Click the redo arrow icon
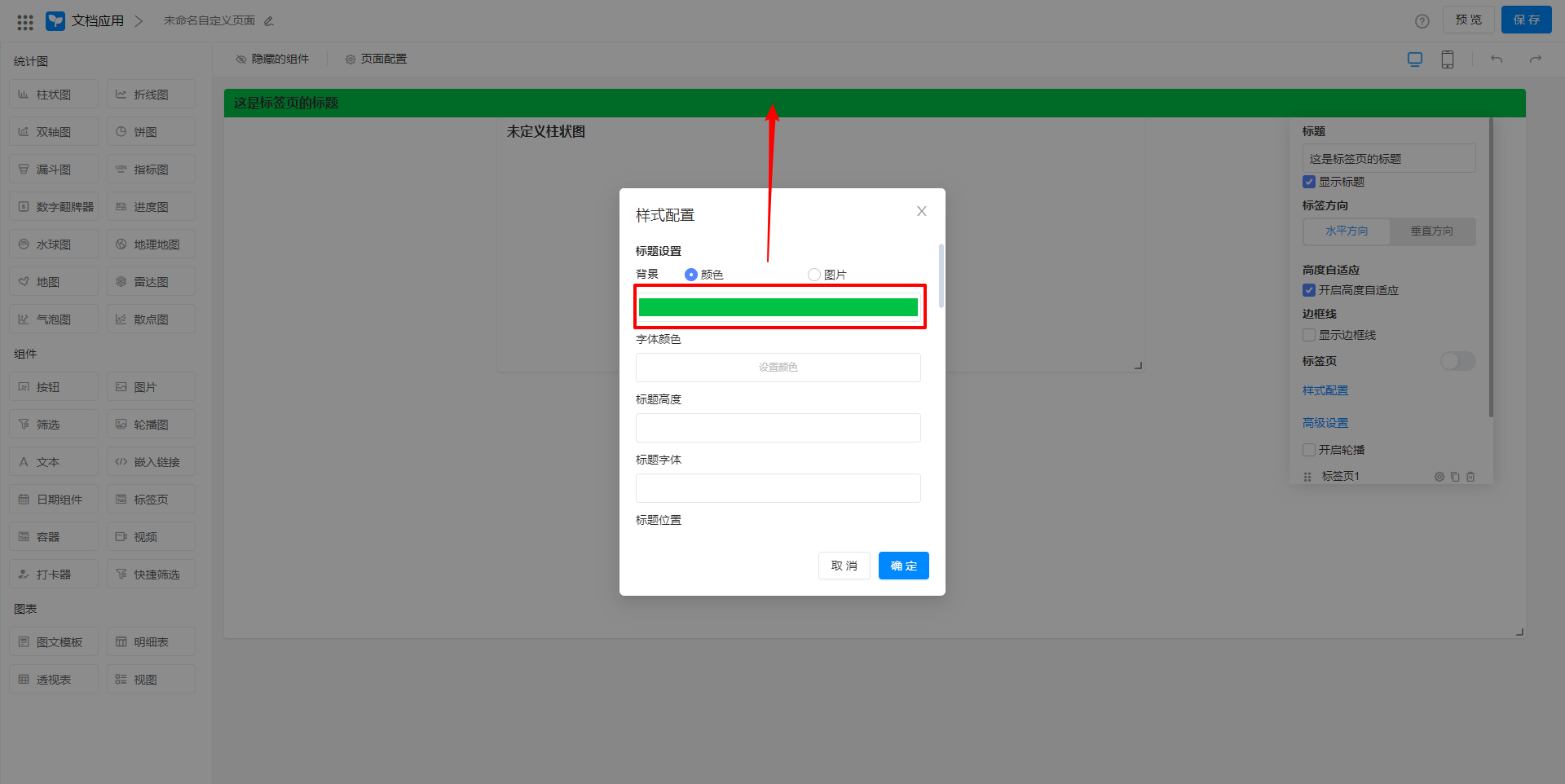 (x=1535, y=59)
